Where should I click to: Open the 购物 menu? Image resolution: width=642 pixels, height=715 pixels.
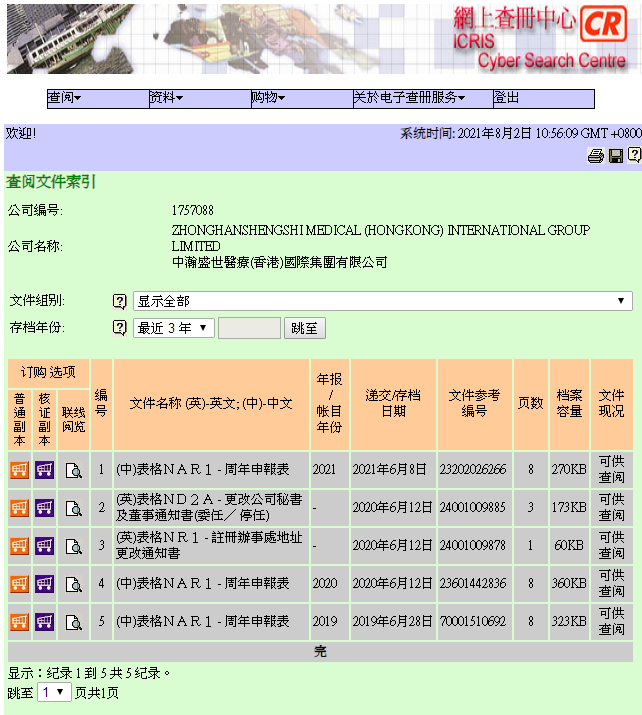pyautogui.click(x=268, y=98)
